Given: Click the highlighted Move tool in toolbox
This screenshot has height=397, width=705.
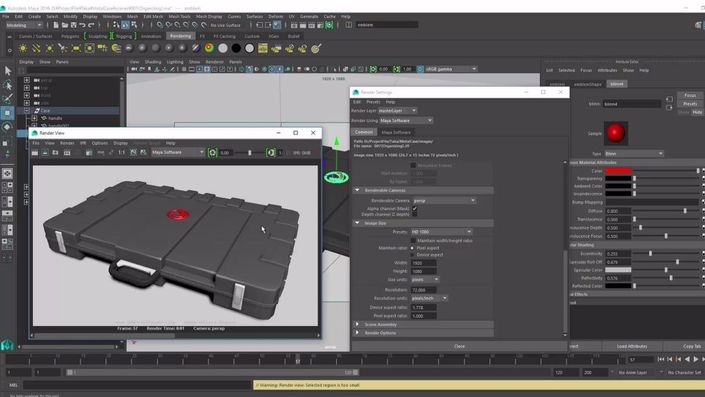Looking at the screenshot, I should pos(8,113).
